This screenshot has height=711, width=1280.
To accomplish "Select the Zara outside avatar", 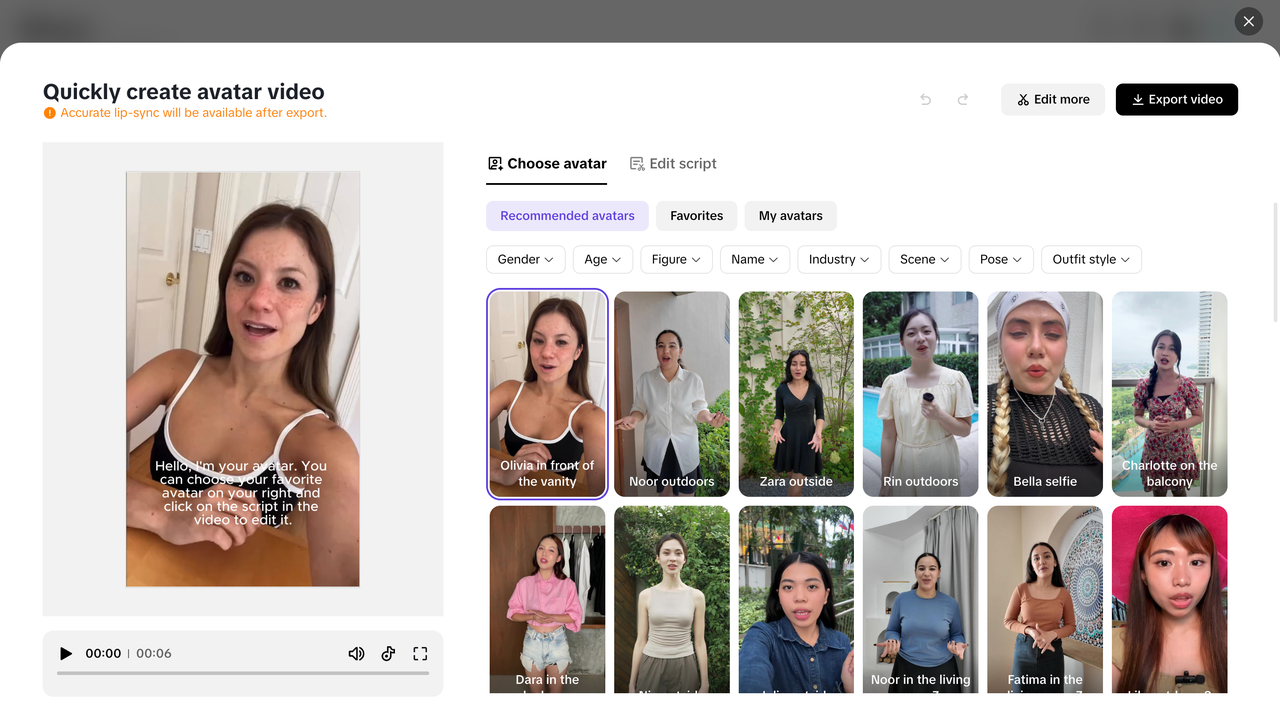I will point(796,394).
